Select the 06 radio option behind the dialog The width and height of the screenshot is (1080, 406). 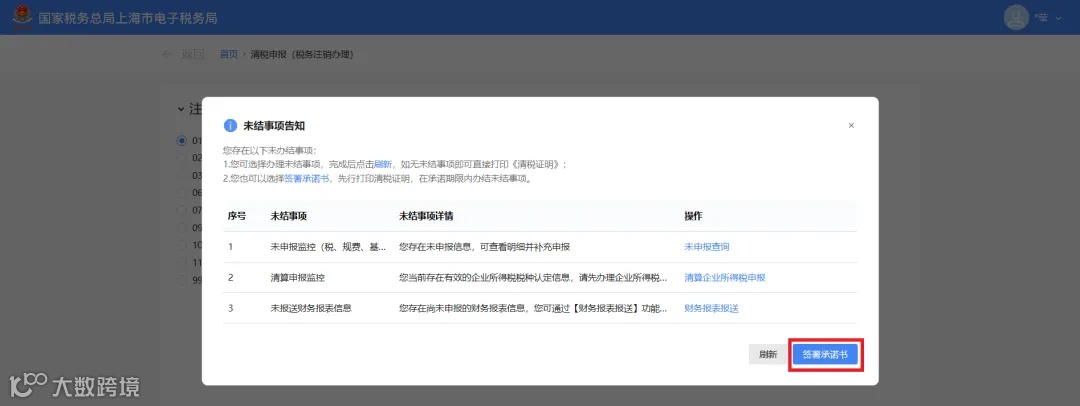coord(182,193)
